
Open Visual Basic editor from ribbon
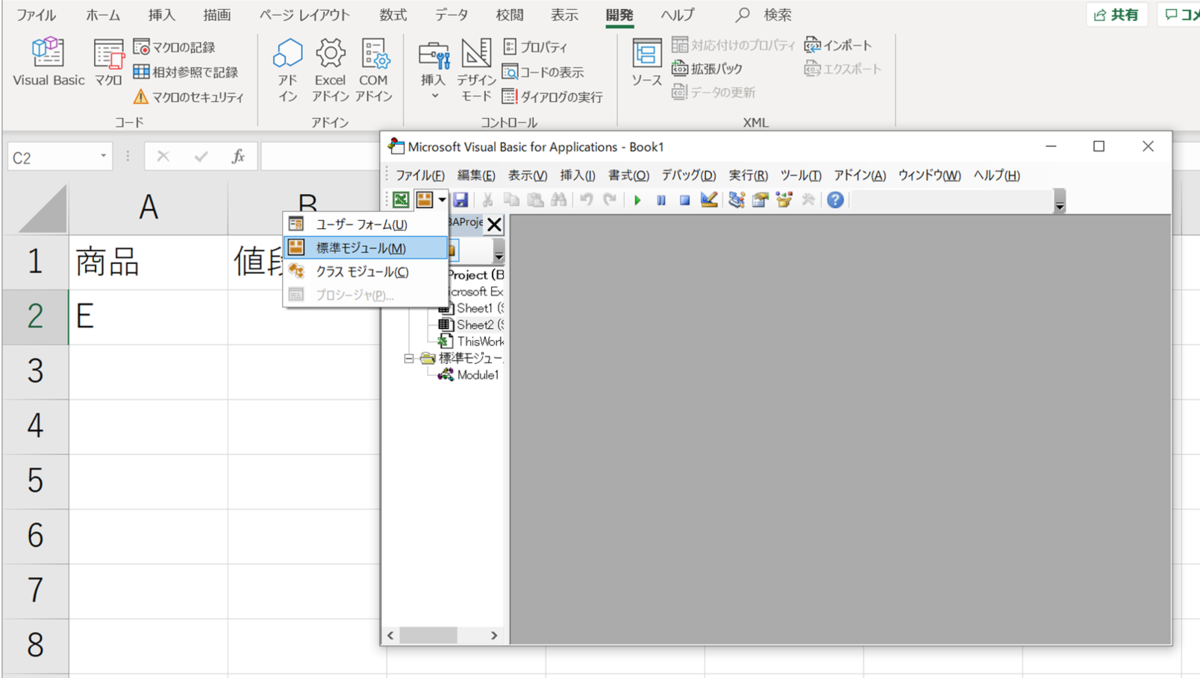(x=48, y=63)
